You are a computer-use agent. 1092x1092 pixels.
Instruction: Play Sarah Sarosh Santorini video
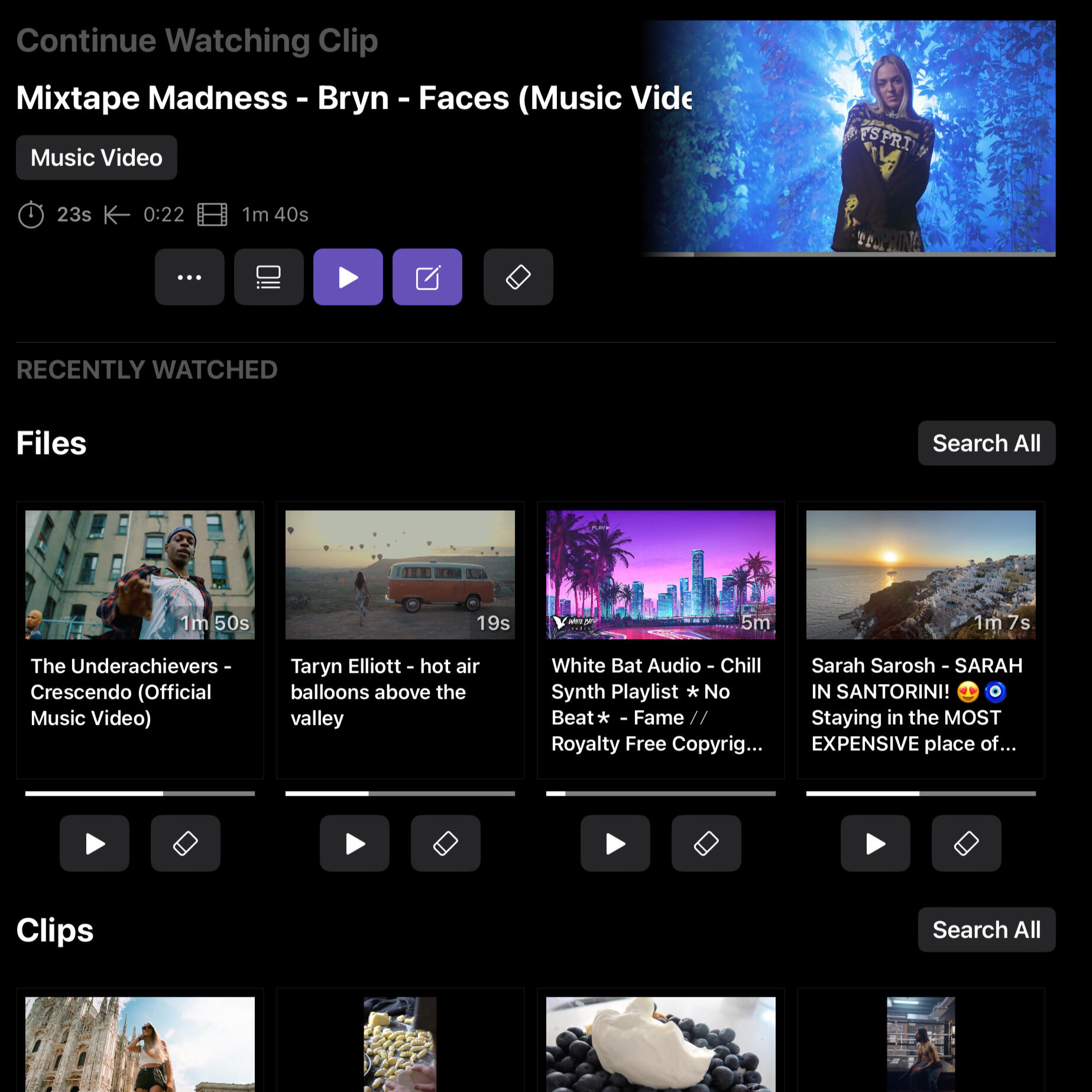tap(875, 843)
